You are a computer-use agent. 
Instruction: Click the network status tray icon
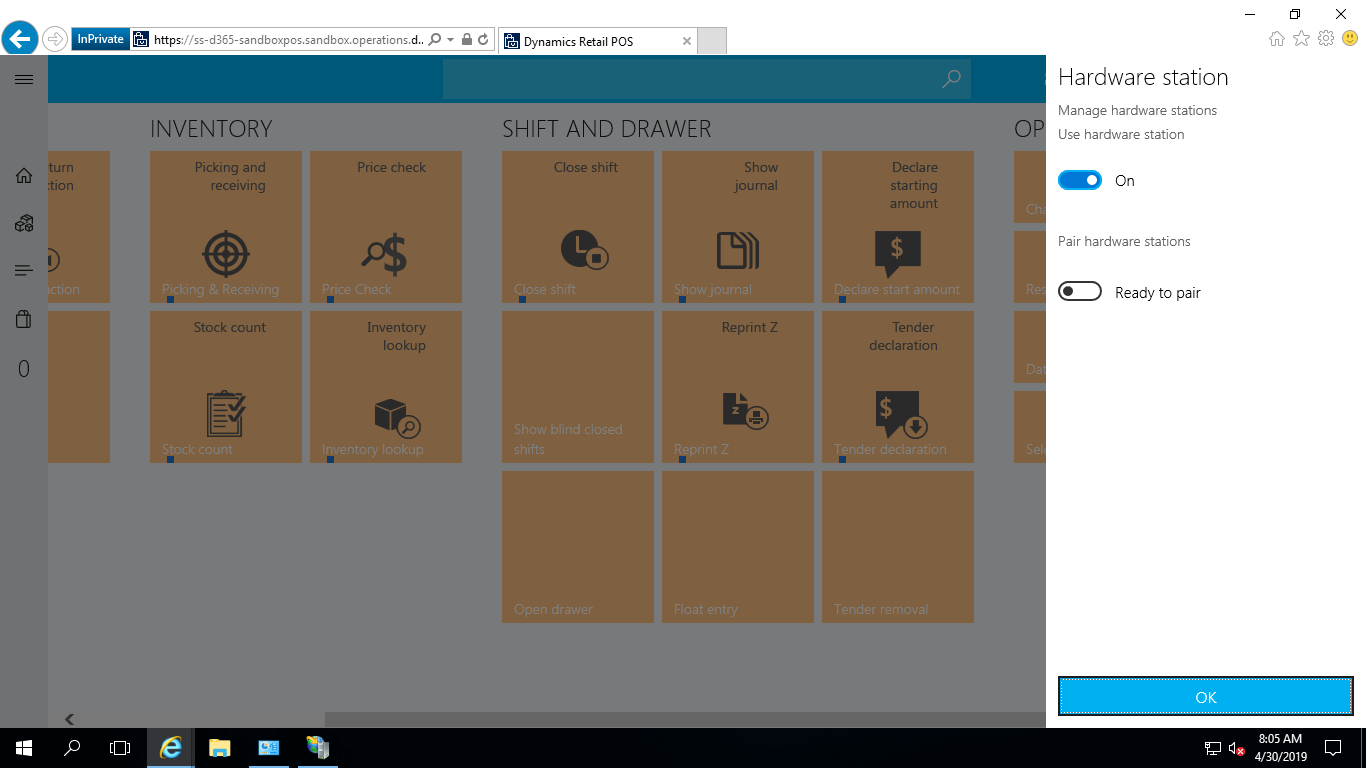[1212, 748]
